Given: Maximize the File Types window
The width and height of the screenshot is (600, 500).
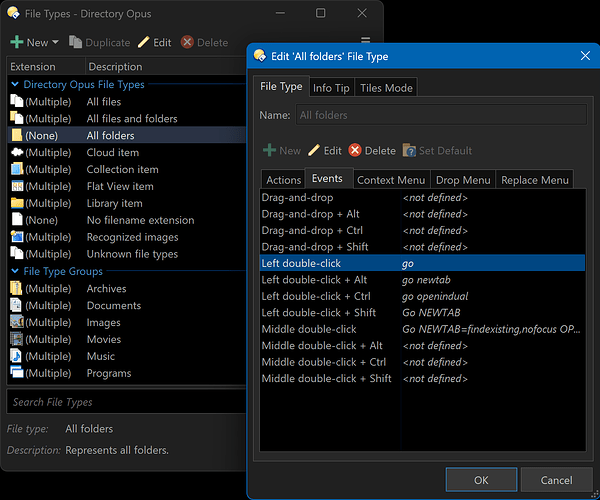Looking at the screenshot, I should tap(320, 13).
